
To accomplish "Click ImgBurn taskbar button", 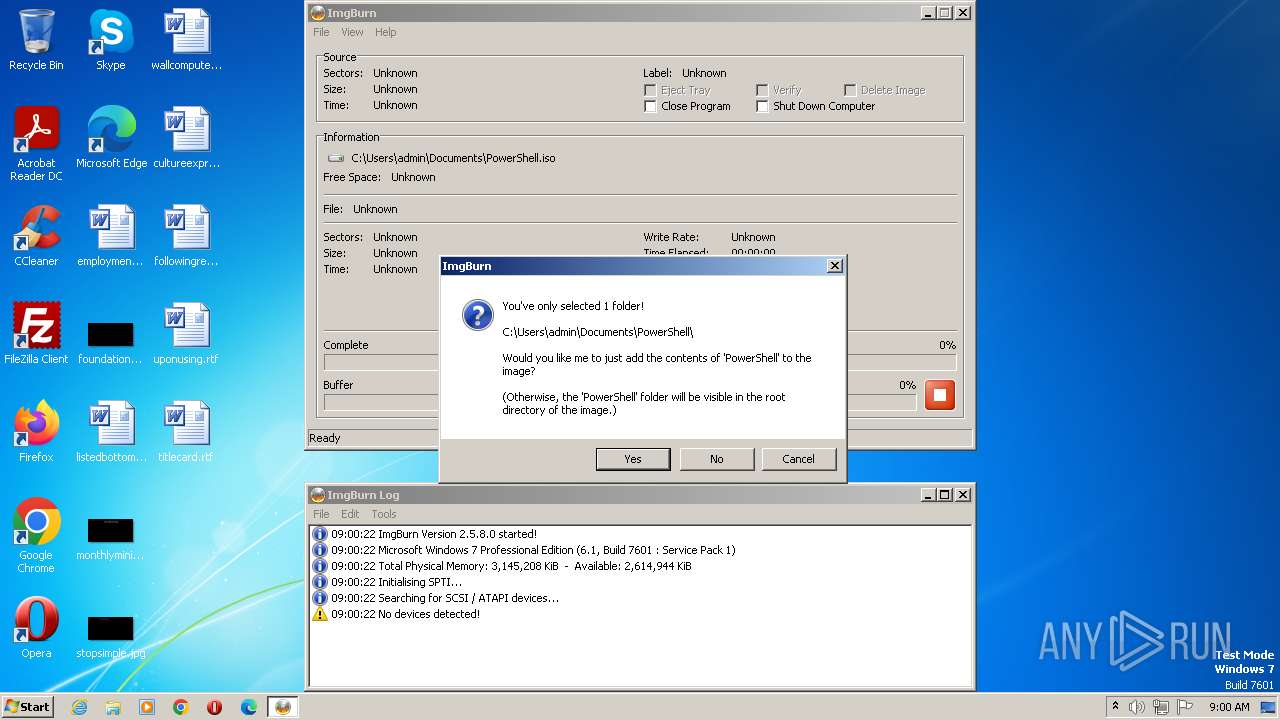I will click(x=283, y=707).
